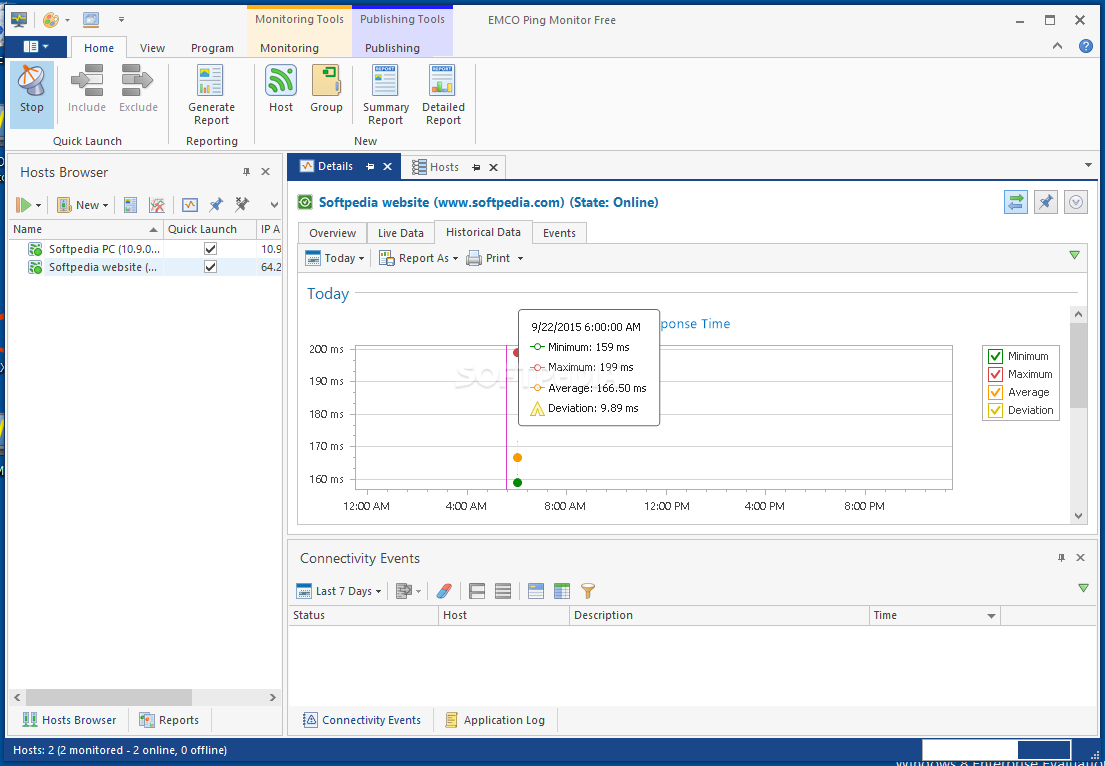This screenshot has width=1105, height=766.
Task: Click the funnel filter icon in Connectivity Events
Action: pos(588,591)
